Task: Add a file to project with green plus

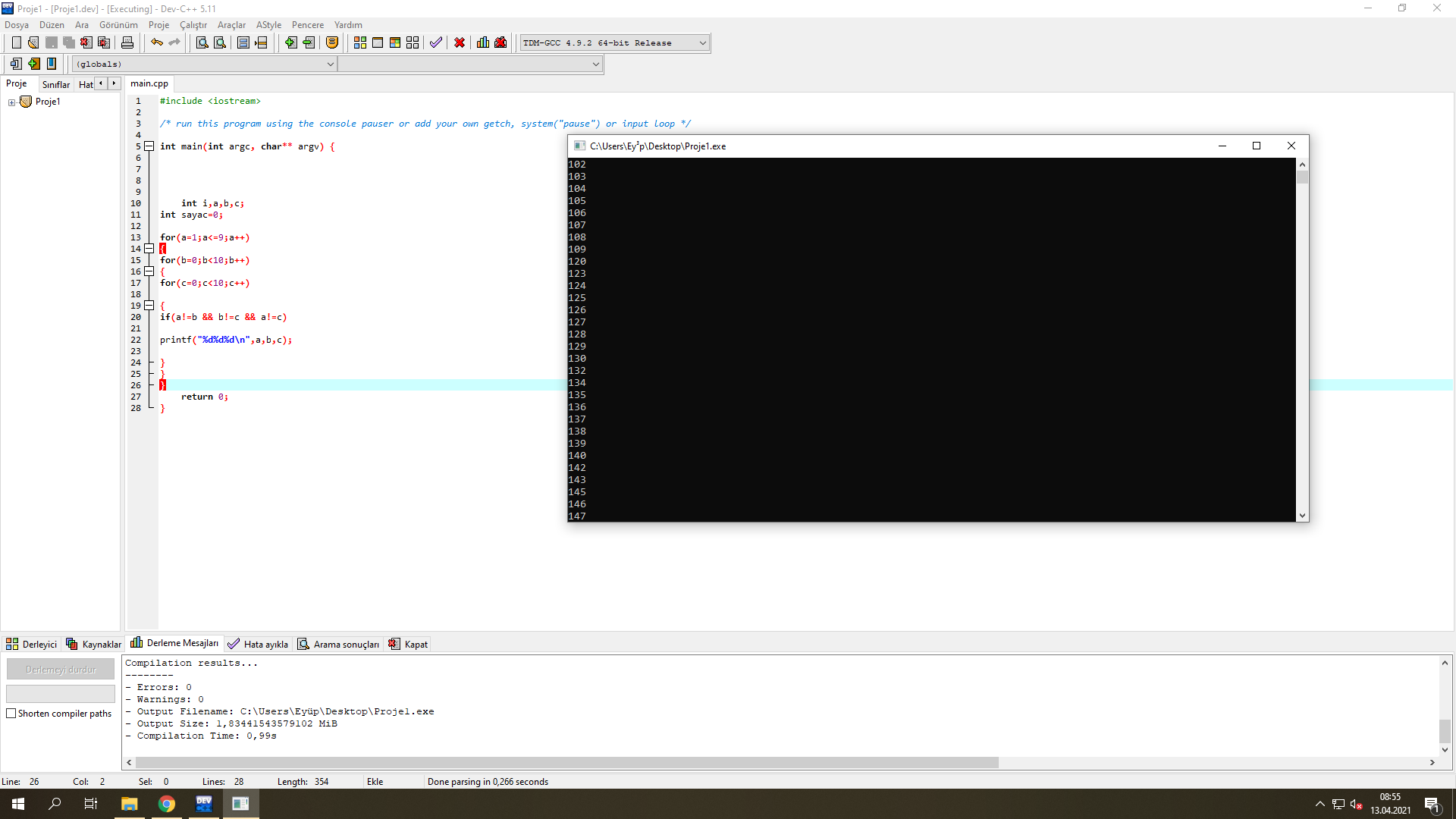Action: (291, 43)
